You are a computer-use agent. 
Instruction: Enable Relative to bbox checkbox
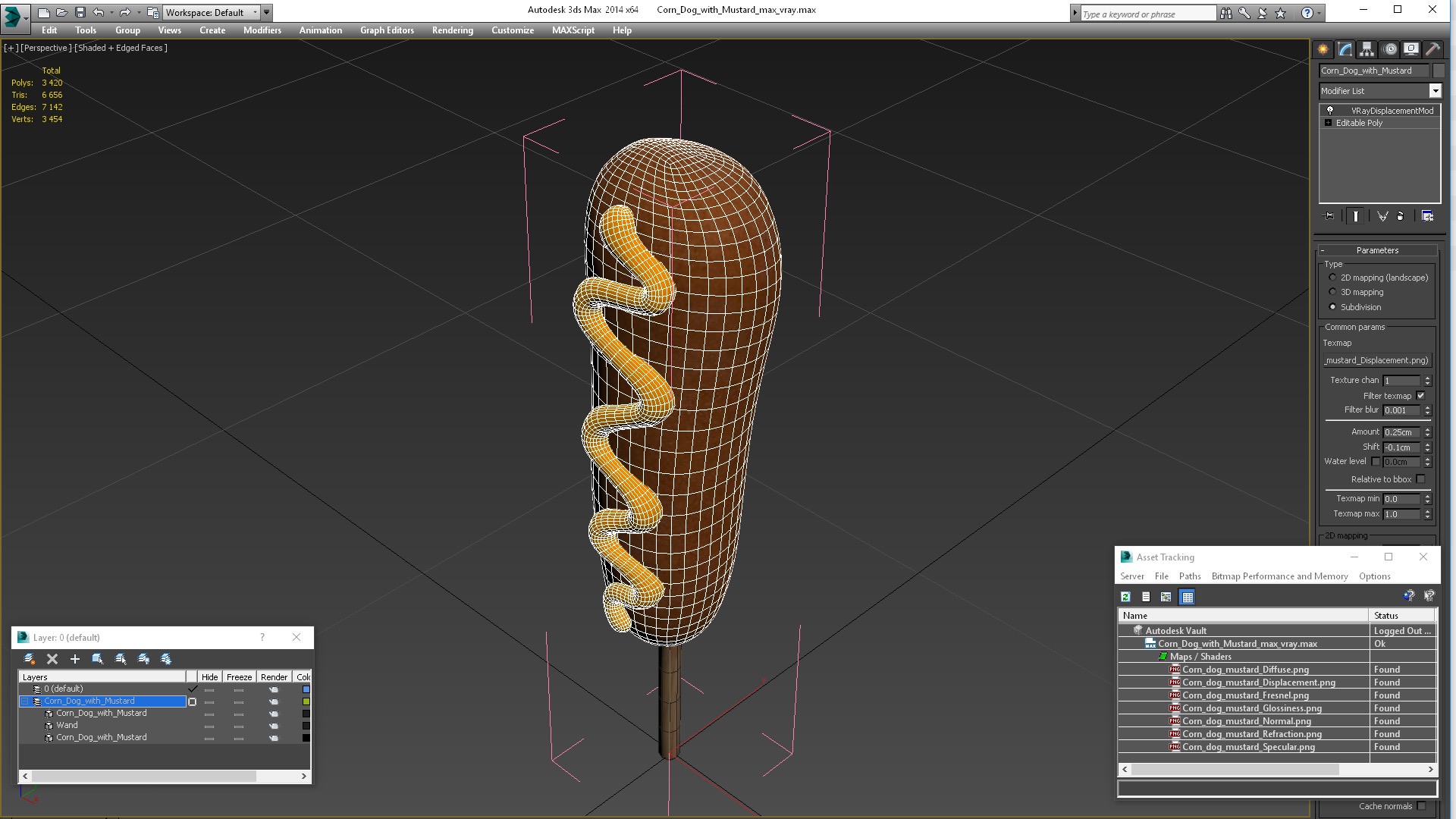pos(1420,479)
